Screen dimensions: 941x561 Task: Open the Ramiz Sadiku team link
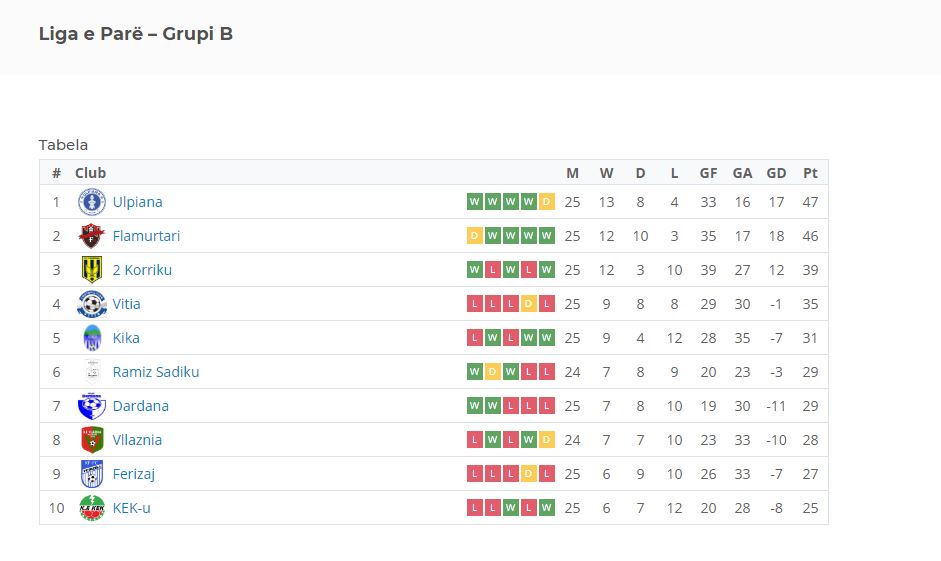pos(156,372)
